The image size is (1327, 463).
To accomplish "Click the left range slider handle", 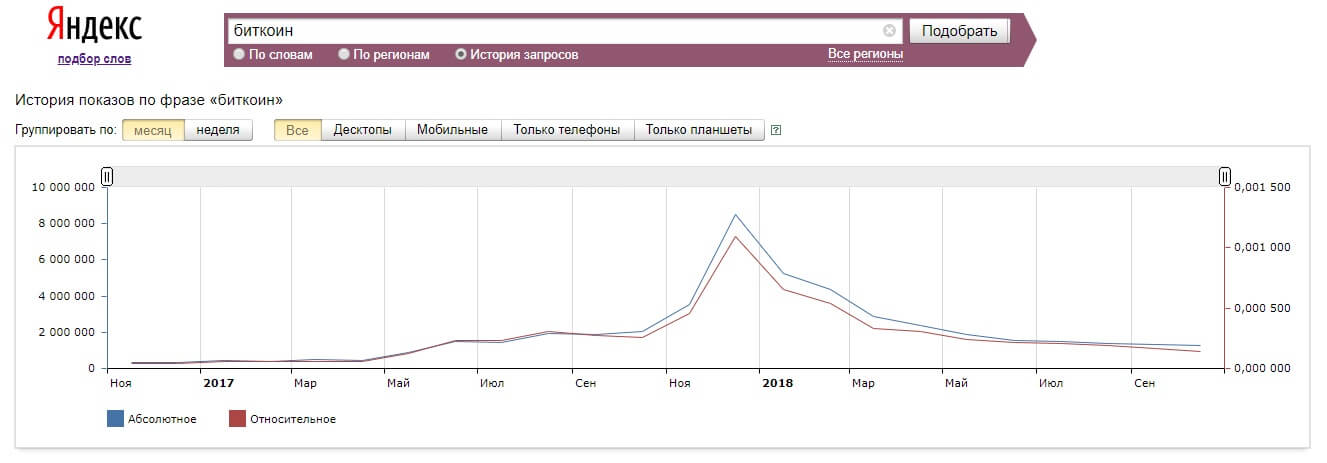I will pos(107,177).
